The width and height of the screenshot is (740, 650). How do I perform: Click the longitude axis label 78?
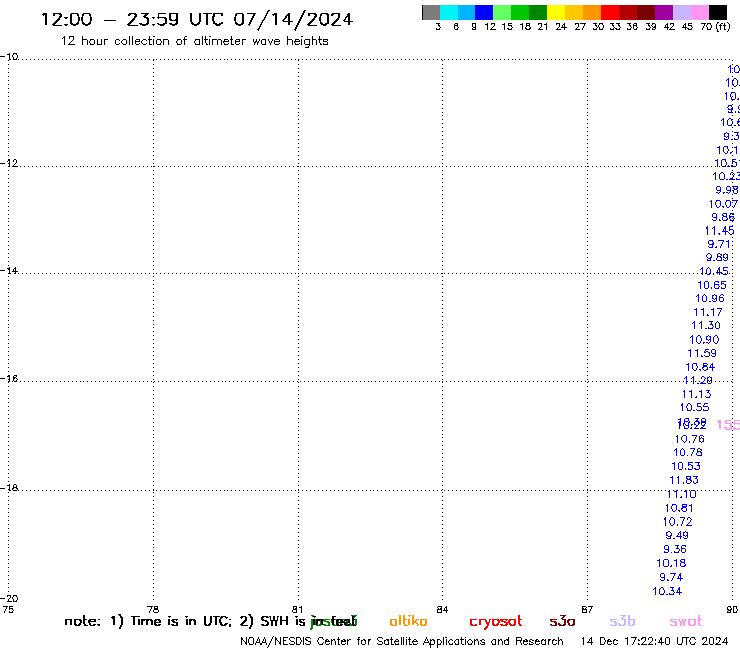[x=153, y=609]
